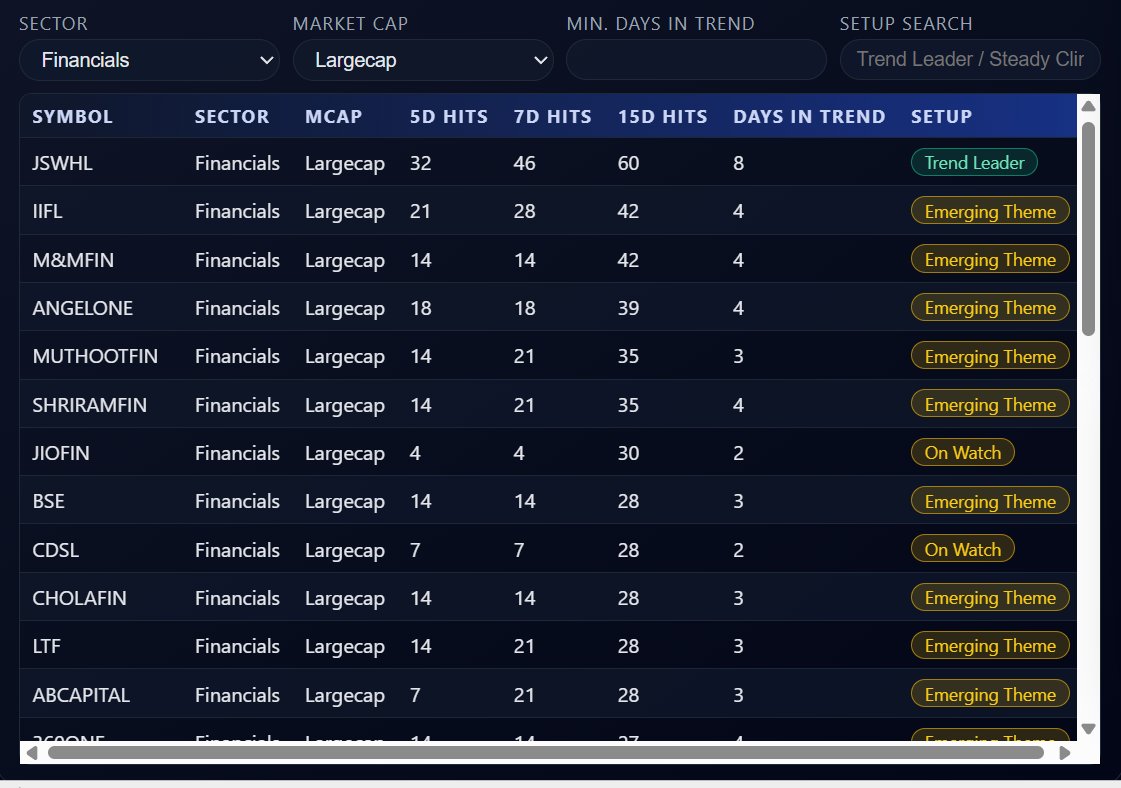Viewport: 1121px width, 788px height.
Task: Click the Emerging Theme badge for CHOLAFIN
Action: 990,597
